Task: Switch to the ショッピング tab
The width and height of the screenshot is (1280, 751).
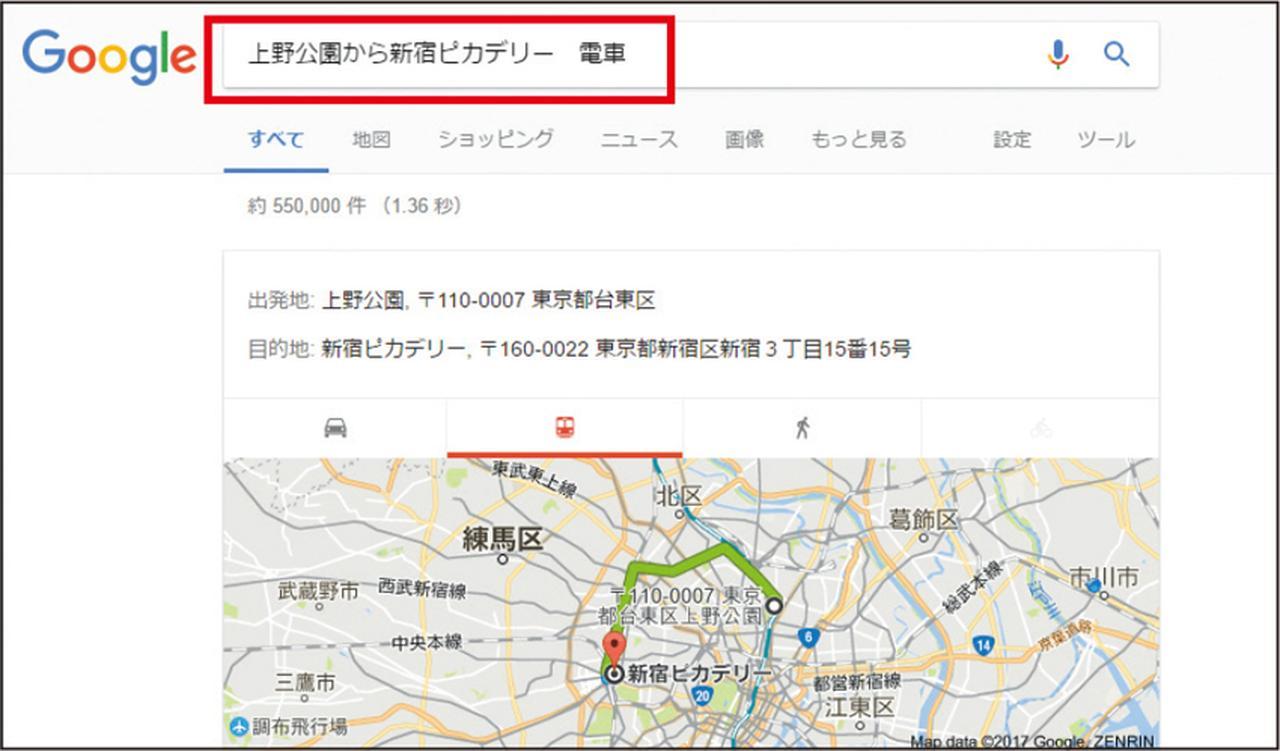Action: coord(496,140)
